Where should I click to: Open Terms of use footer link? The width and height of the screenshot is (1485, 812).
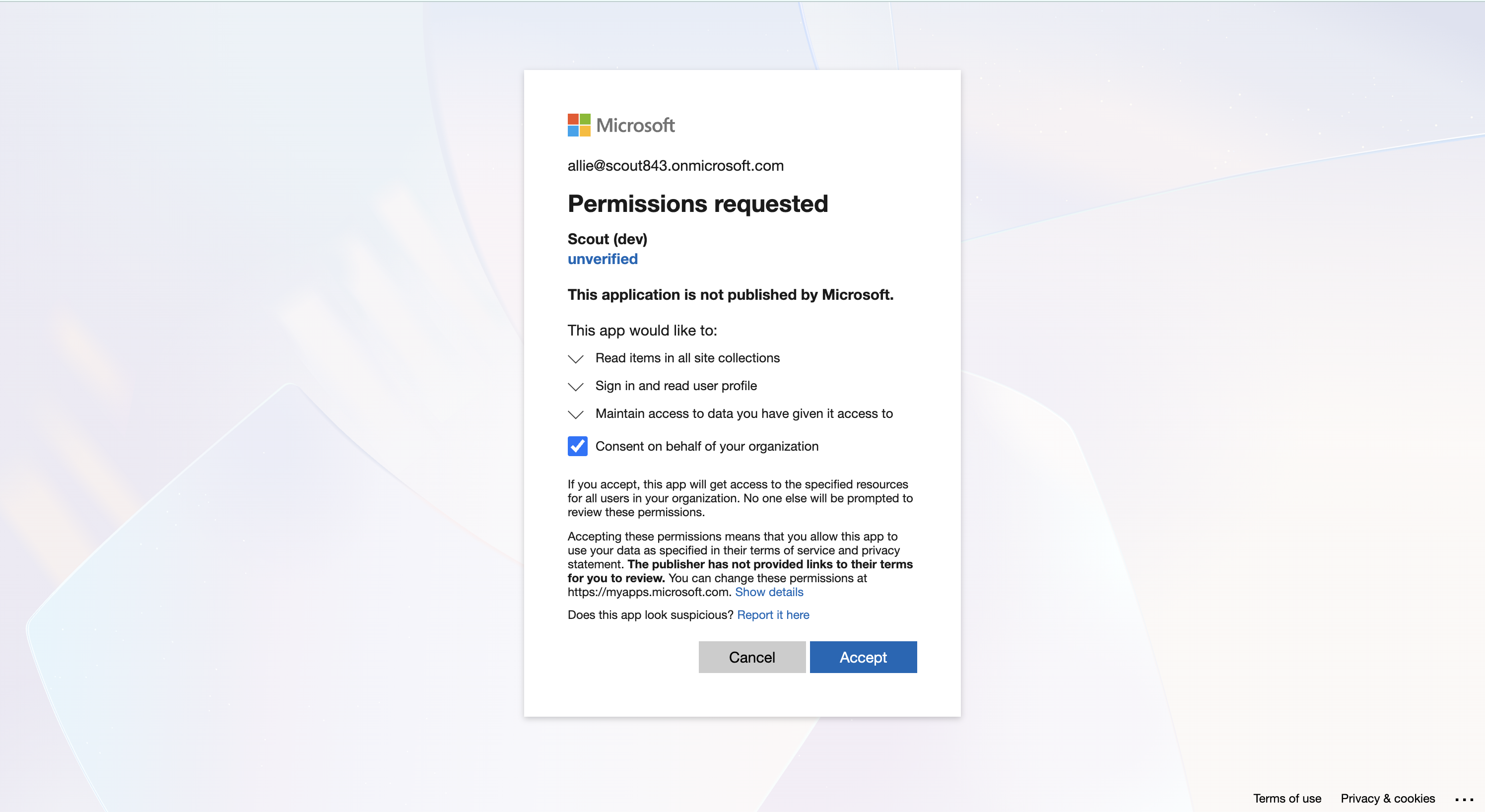1286,798
